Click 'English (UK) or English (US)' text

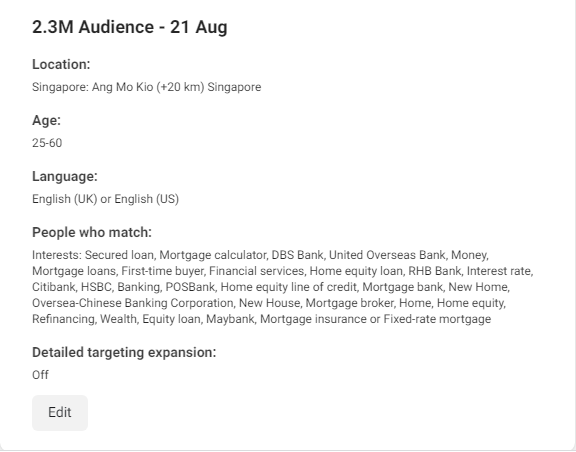click(105, 199)
